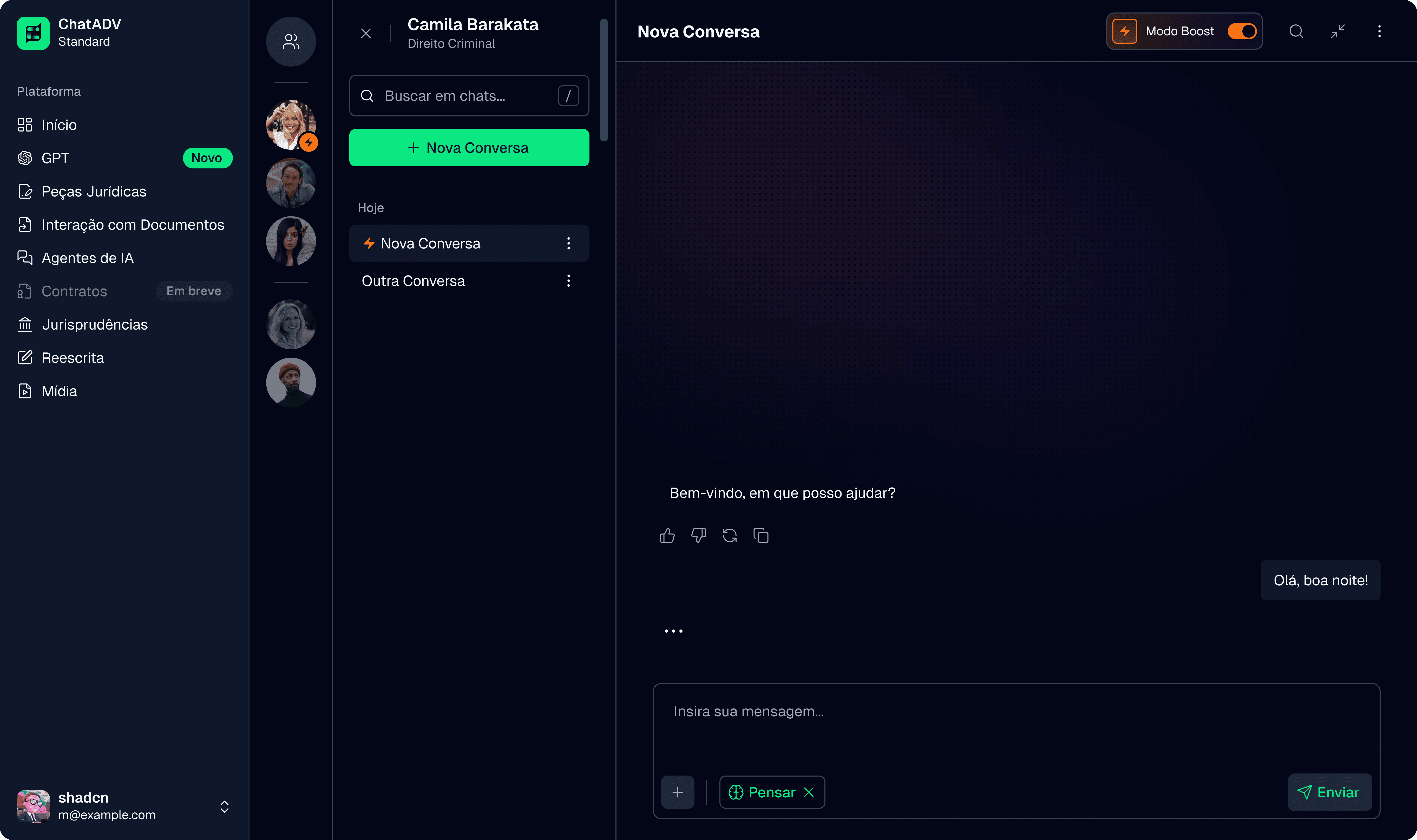Open options for Nova Conversa chat
Image resolution: width=1417 pixels, height=840 pixels.
click(568, 243)
